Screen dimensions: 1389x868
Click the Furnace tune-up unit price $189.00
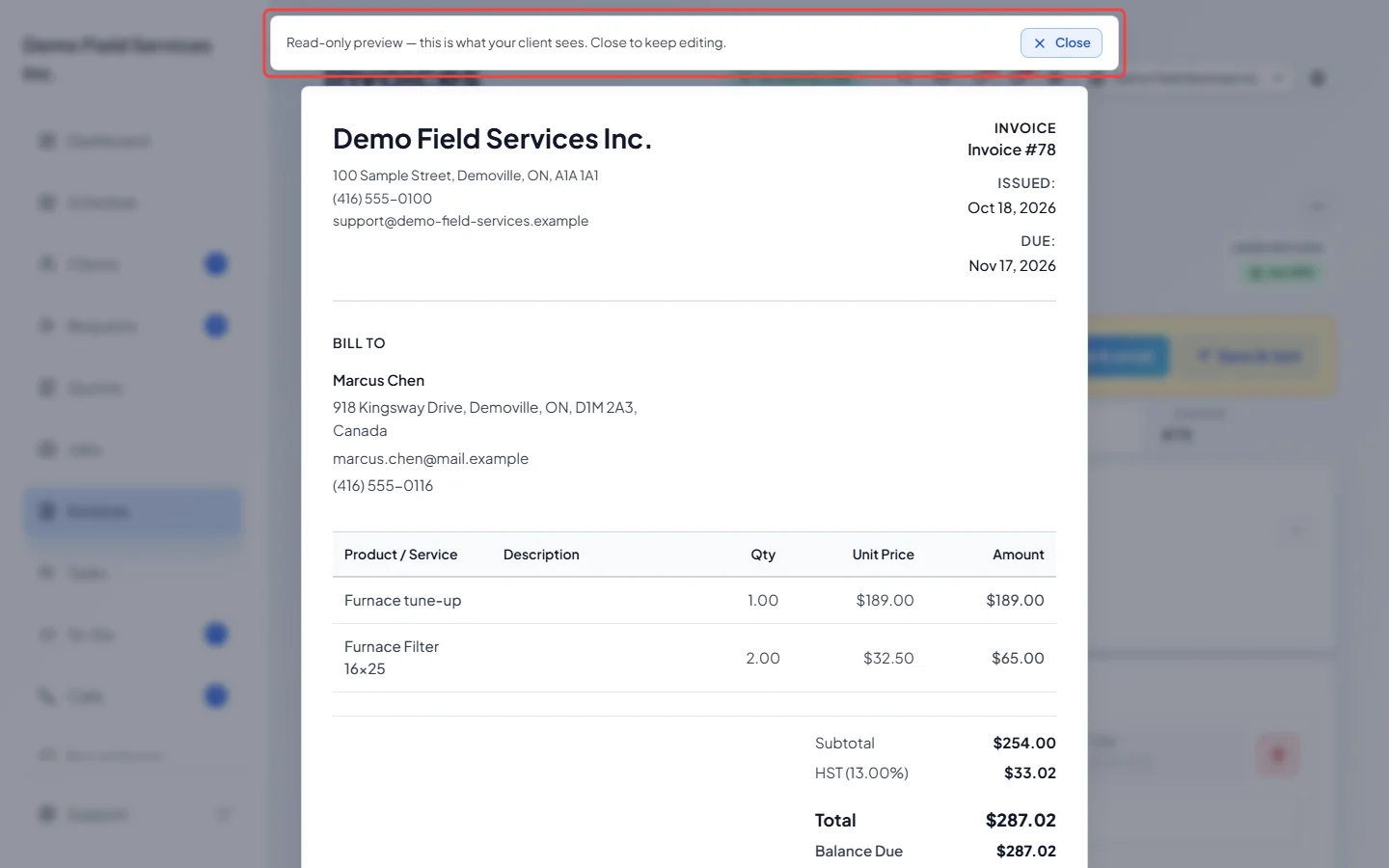[x=885, y=600]
